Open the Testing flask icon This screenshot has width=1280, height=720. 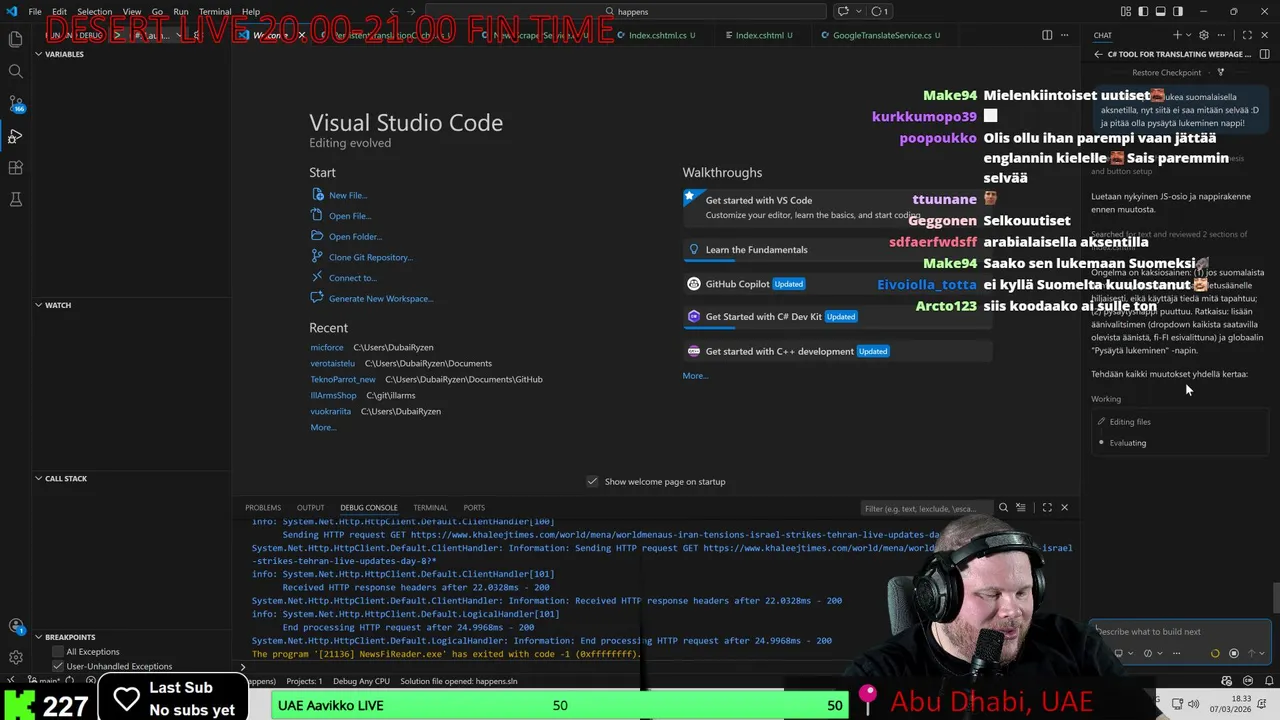pos(16,200)
